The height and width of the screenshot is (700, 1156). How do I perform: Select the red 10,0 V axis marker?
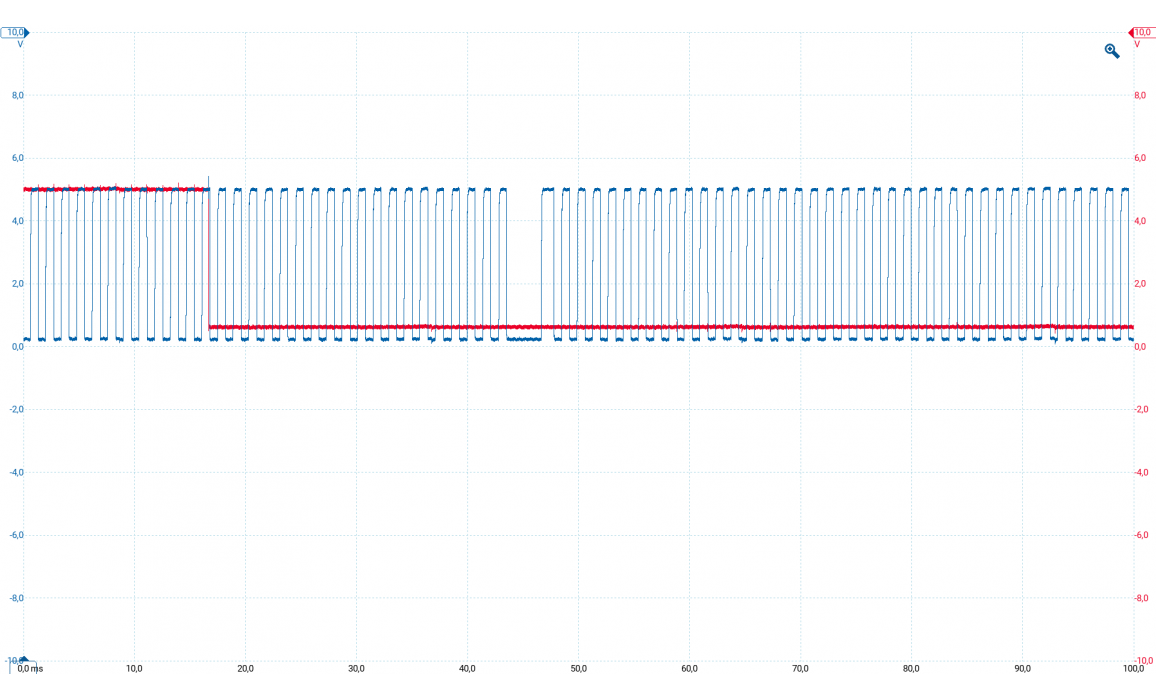click(x=1141, y=32)
